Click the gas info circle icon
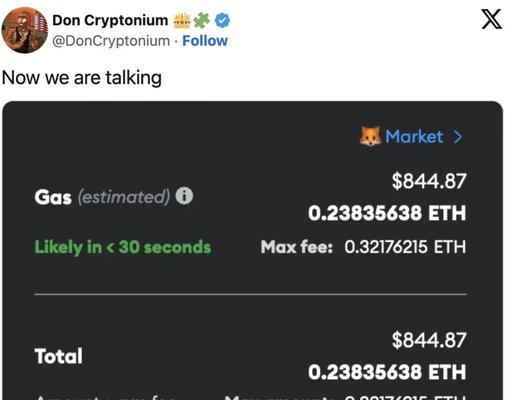Image resolution: width=516 pixels, height=400 pixels. coord(184,196)
